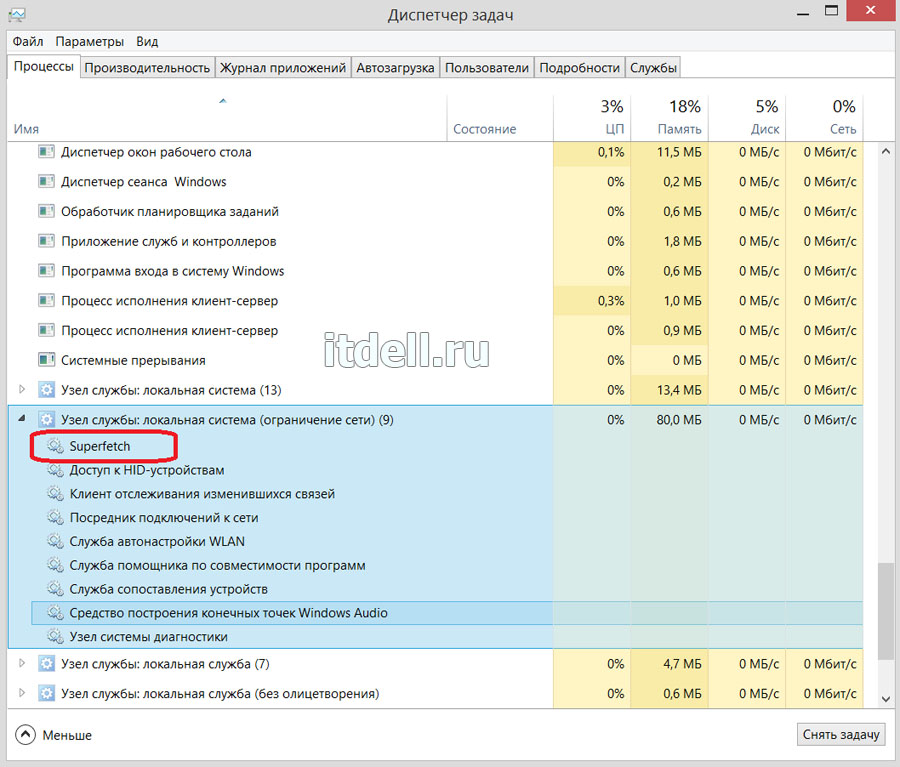Select Служба автонастройки WLAN row text
Viewport: 900px width, 767px height.
[157, 541]
